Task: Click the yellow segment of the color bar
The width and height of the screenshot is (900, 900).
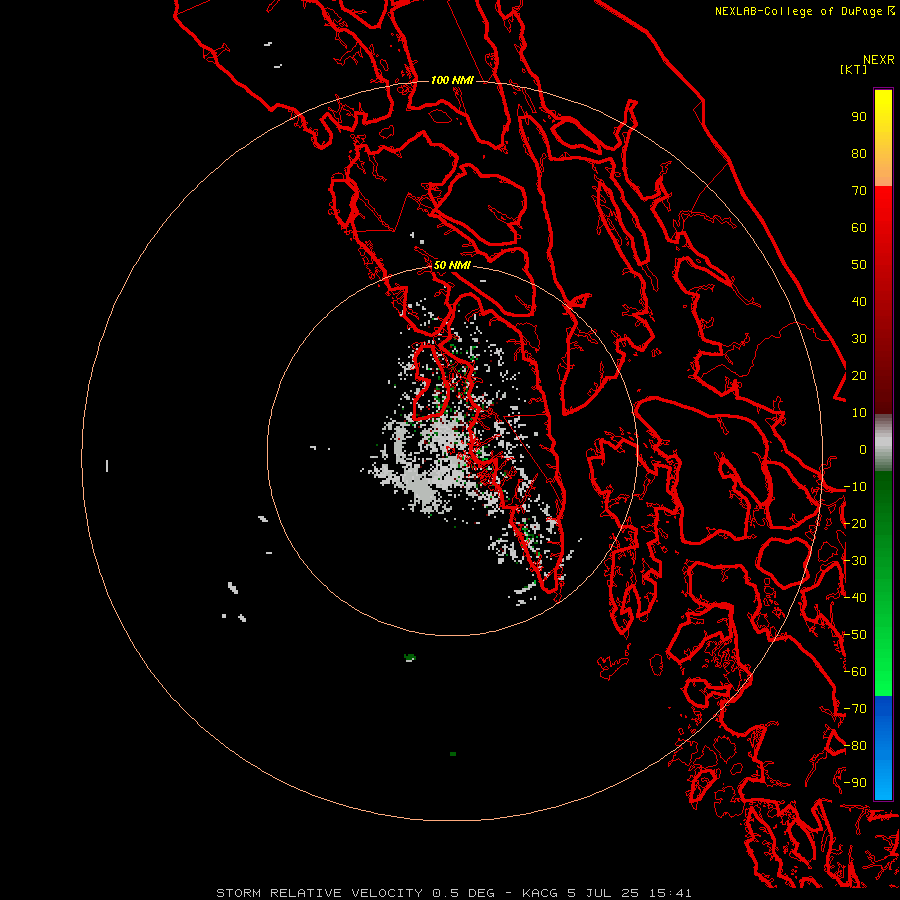Action: [x=883, y=138]
